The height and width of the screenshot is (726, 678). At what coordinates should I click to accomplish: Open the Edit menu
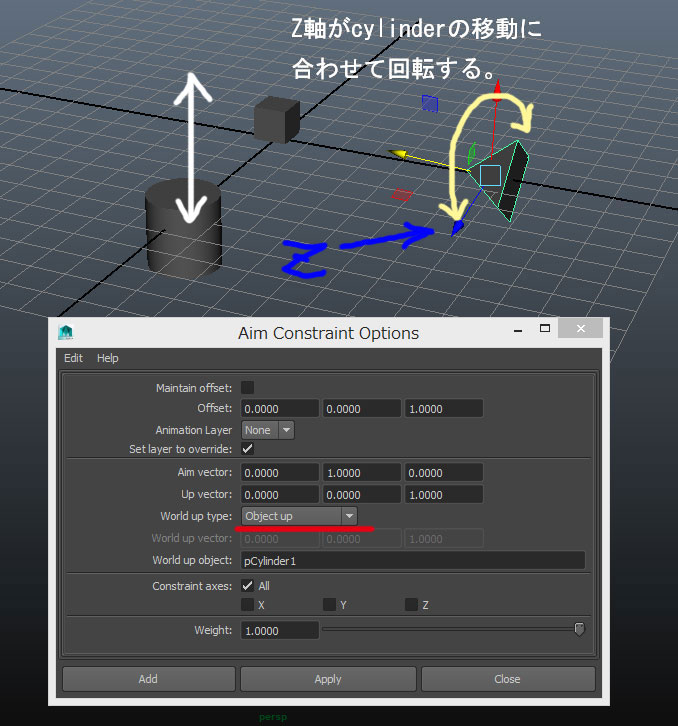[73, 358]
